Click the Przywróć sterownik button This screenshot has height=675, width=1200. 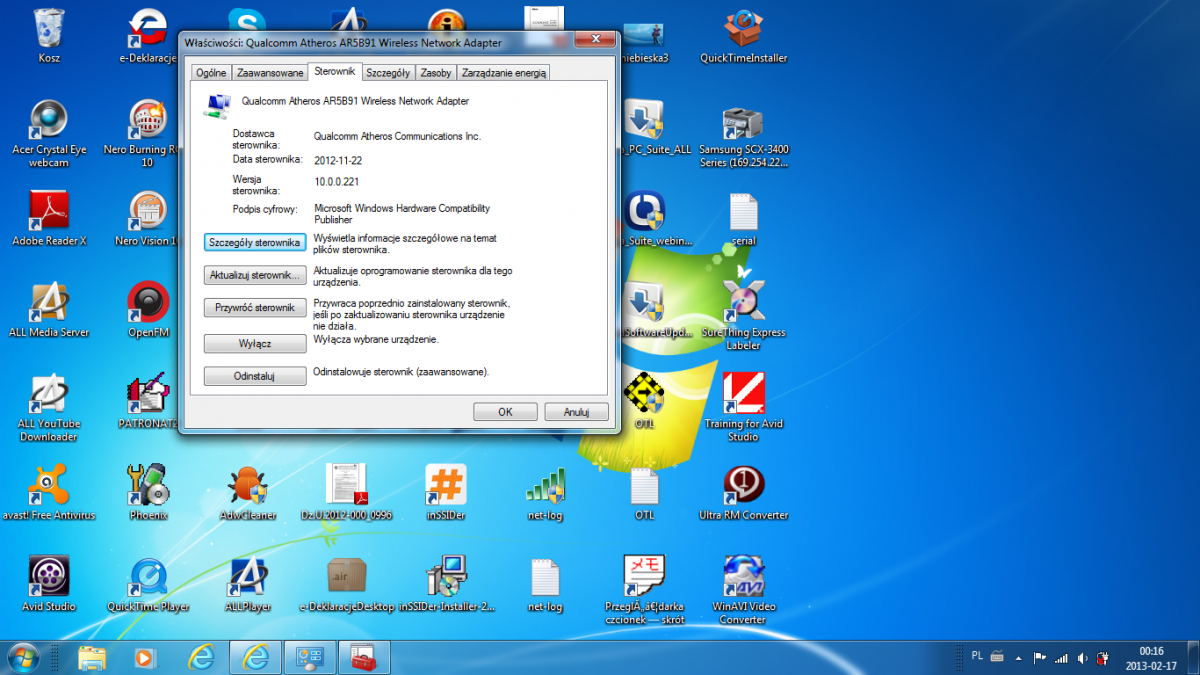[x=255, y=308]
